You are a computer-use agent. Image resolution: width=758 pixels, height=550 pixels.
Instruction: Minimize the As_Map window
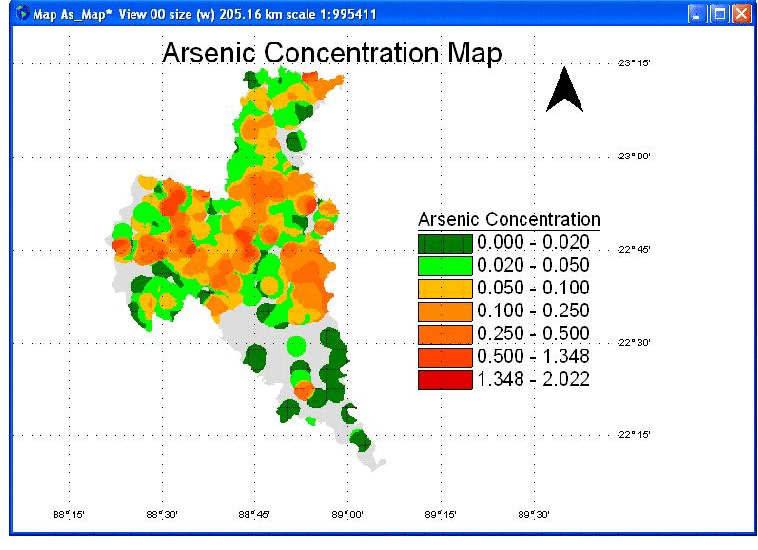pos(697,14)
